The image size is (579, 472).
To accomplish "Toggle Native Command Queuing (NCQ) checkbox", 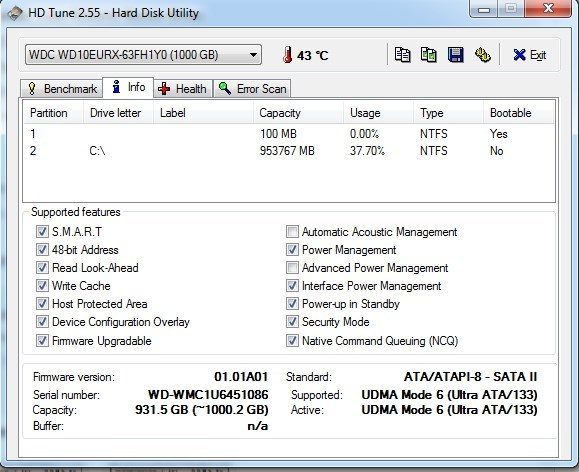I will click(292, 341).
